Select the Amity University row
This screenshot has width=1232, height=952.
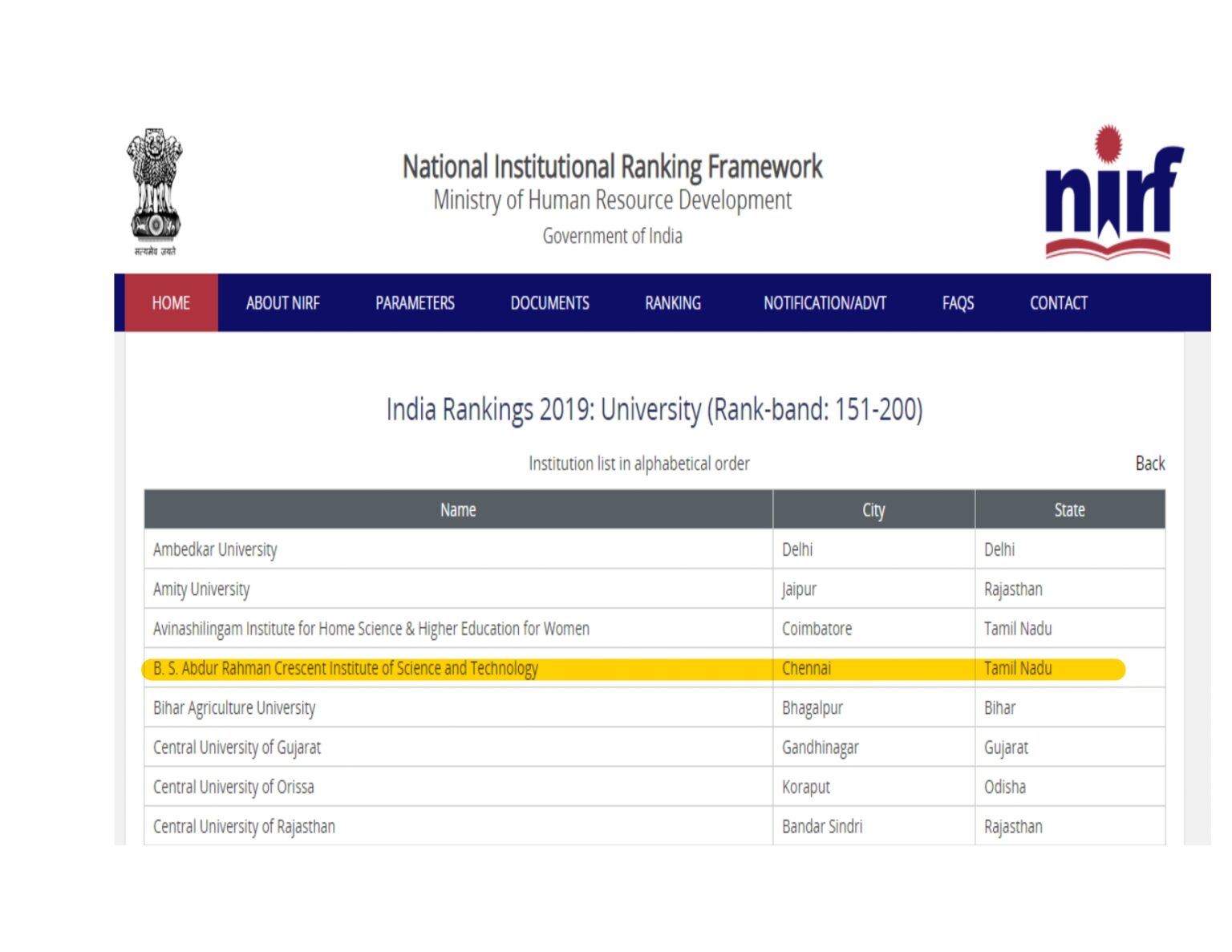point(201,589)
